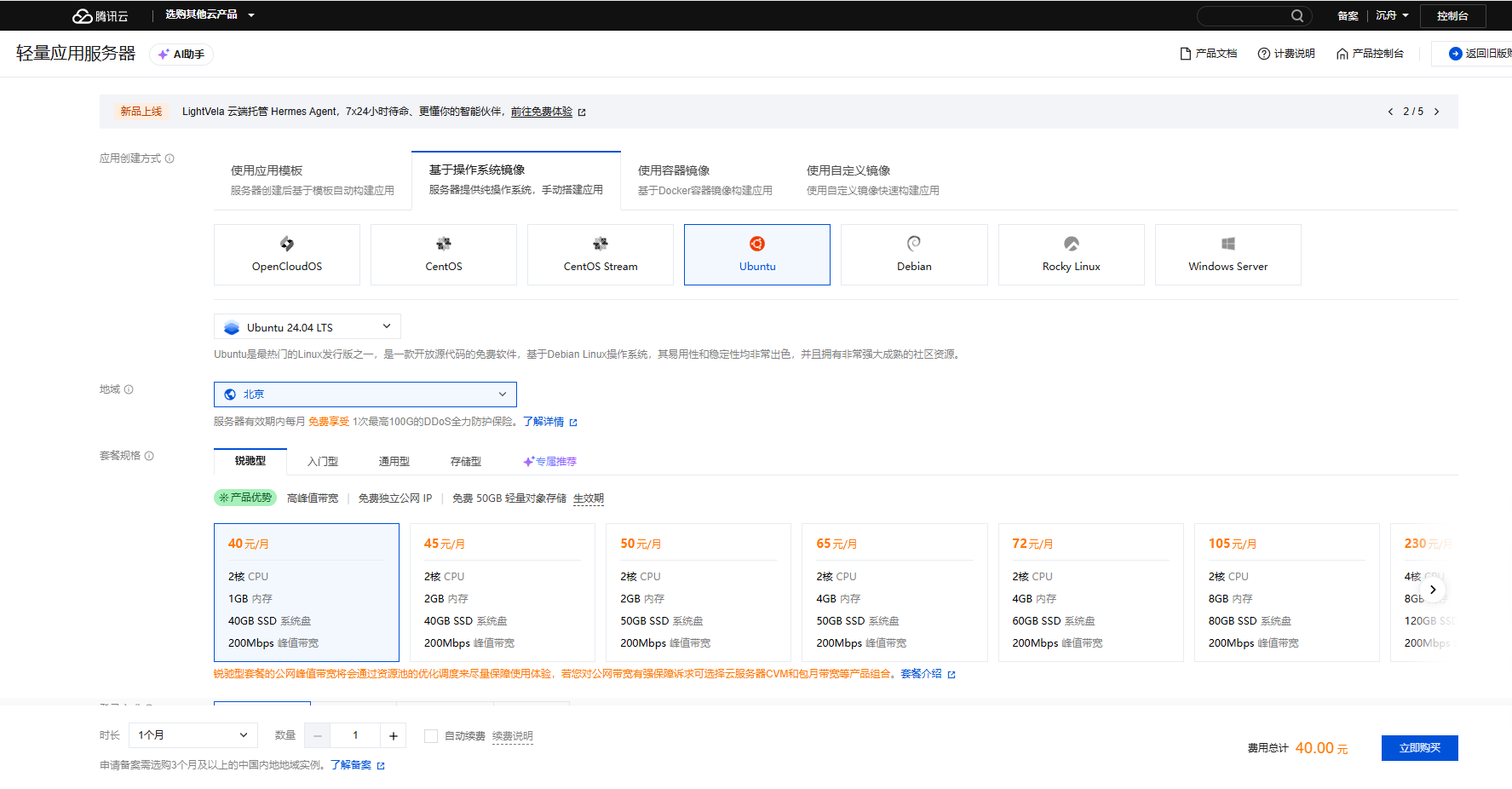
Task: Increase quantity with plus button
Action: pyautogui.click(x=394, y=735)
